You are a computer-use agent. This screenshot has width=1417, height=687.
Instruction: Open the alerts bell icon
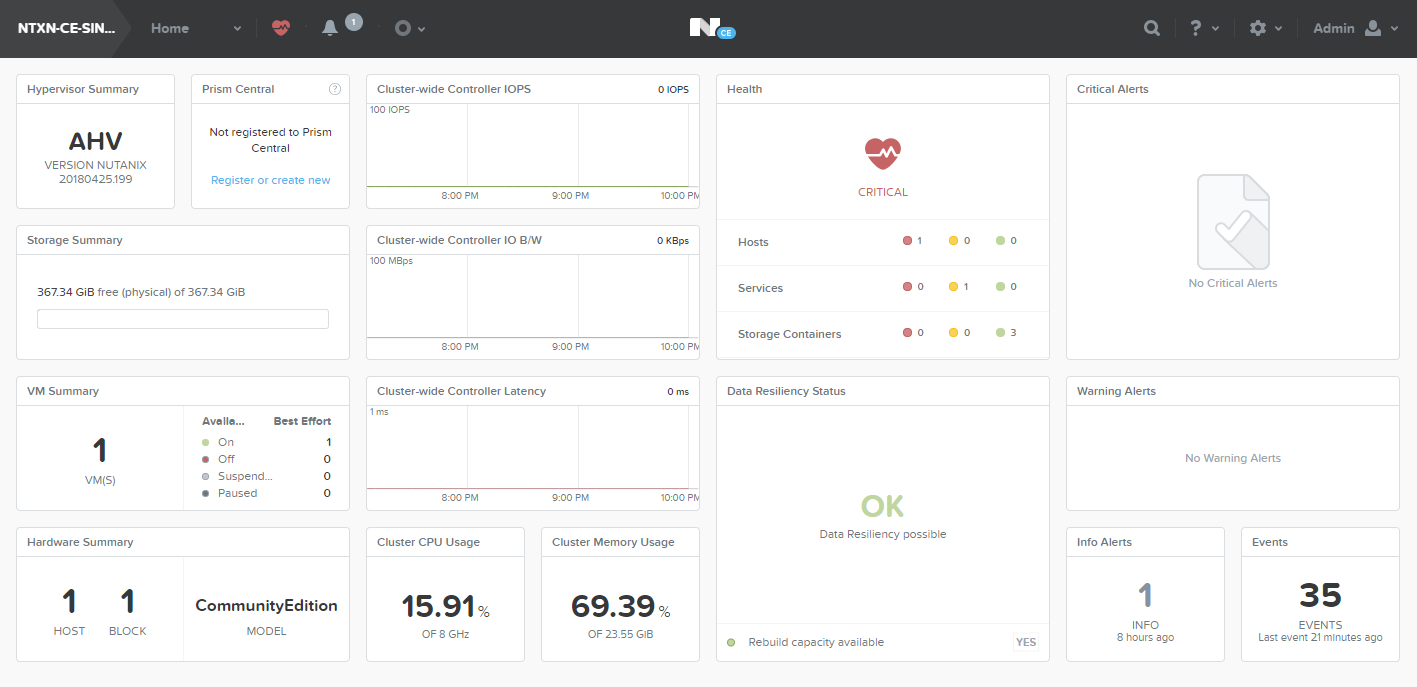pyautogui.click(x=330, y=29)
